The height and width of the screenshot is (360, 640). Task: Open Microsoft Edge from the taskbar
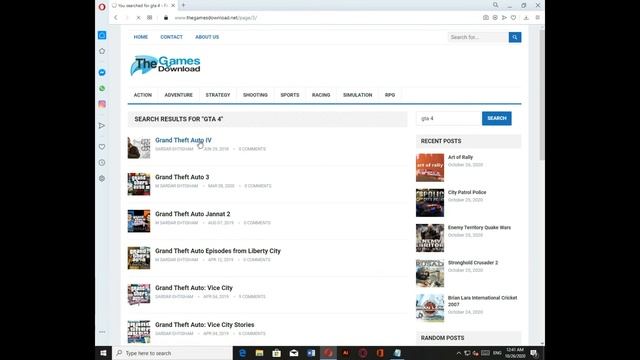pyautogui.click(x=242, y=353)
